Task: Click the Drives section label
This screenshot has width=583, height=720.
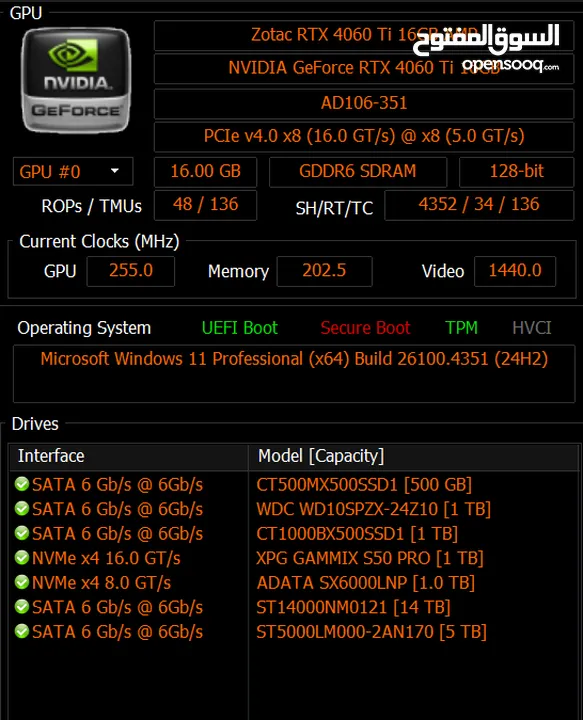Action: pos(35,424)
